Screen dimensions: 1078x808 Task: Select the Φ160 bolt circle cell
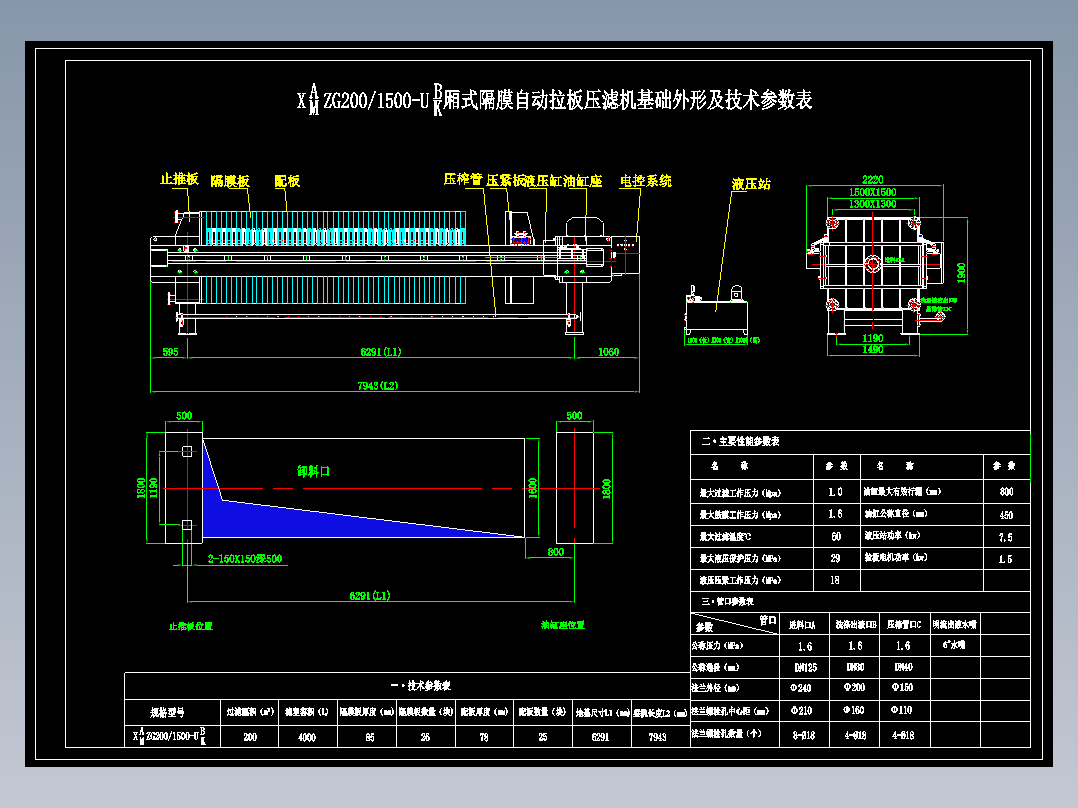coord(855,710)
